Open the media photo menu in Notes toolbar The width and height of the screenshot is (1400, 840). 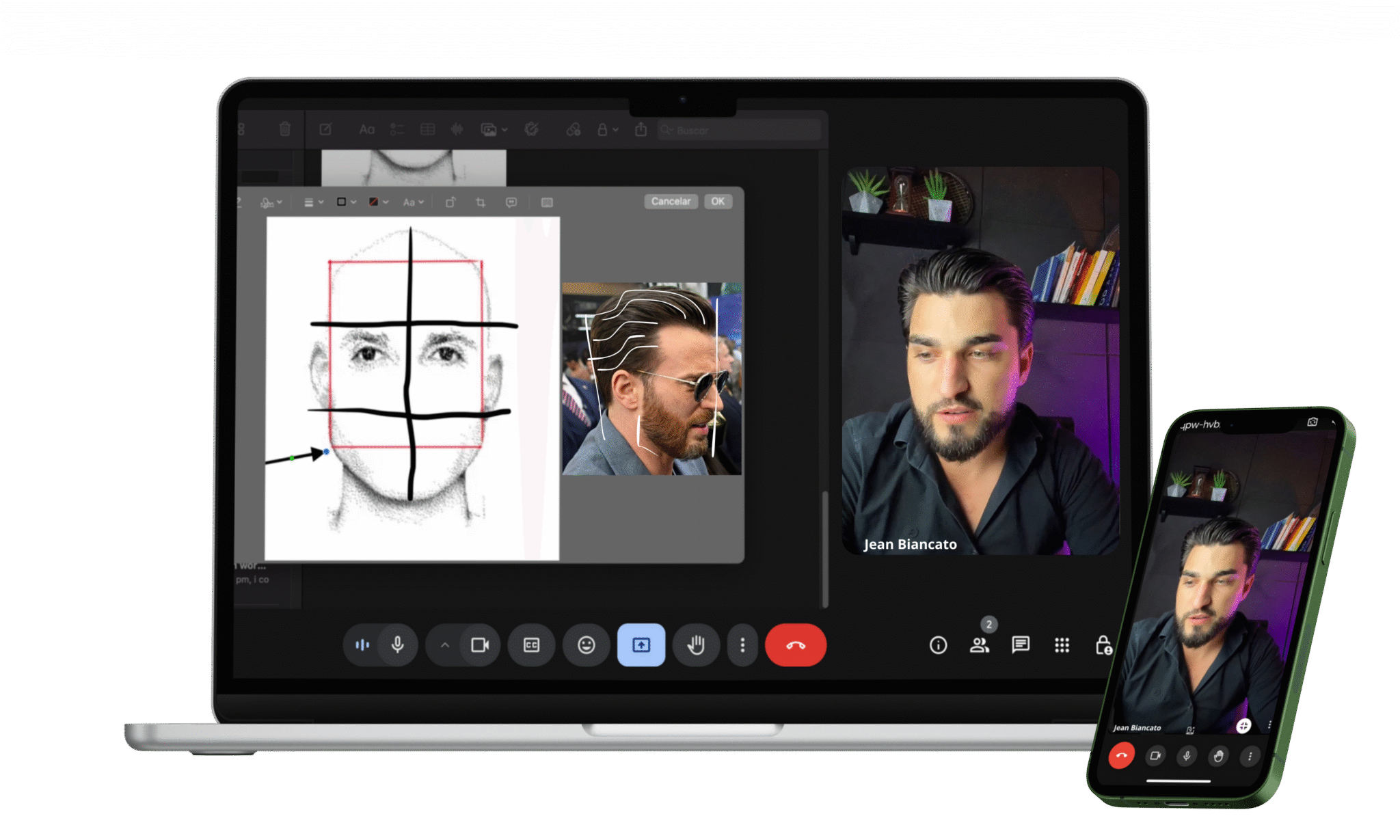(x=494, y=130)
